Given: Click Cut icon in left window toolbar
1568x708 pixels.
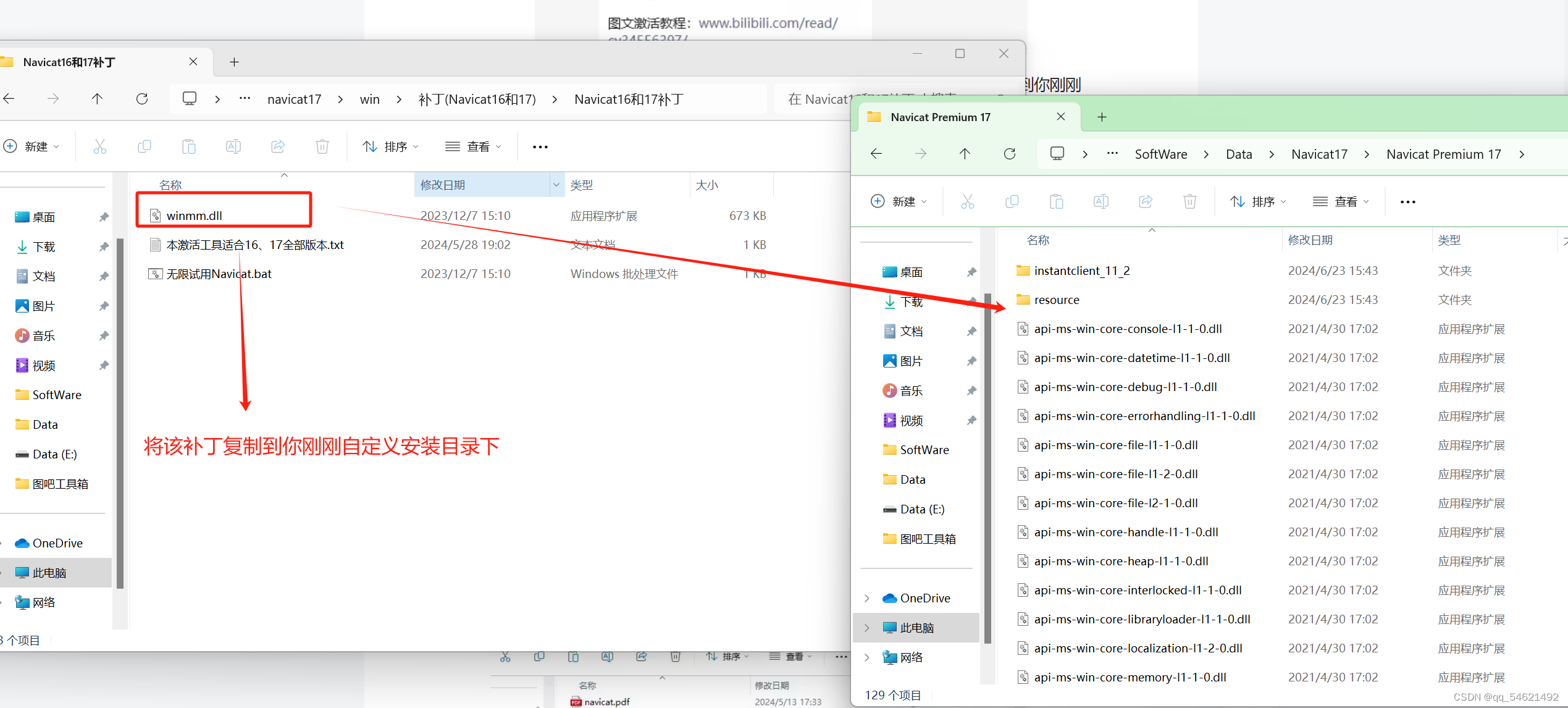Looking at the screenshot, I should click(99, 146).
